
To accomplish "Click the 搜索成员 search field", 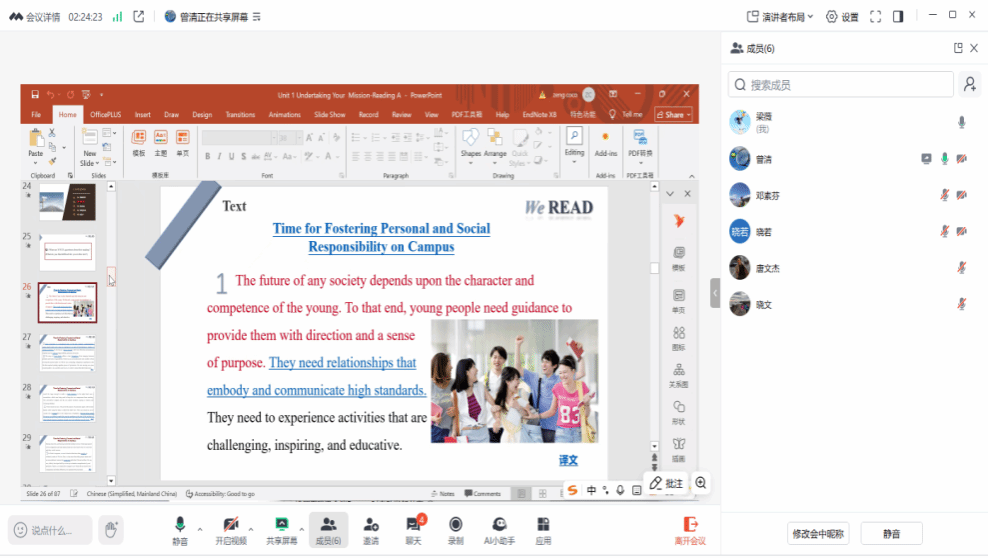I will click(840, 85).
